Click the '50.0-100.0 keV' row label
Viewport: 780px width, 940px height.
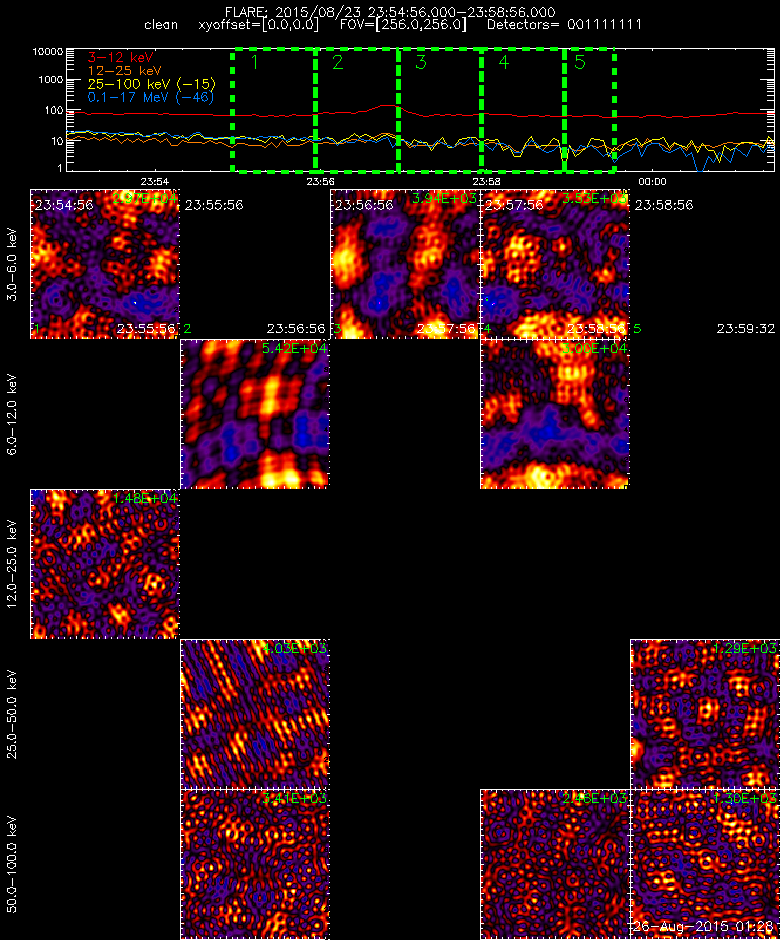point(12,864)
